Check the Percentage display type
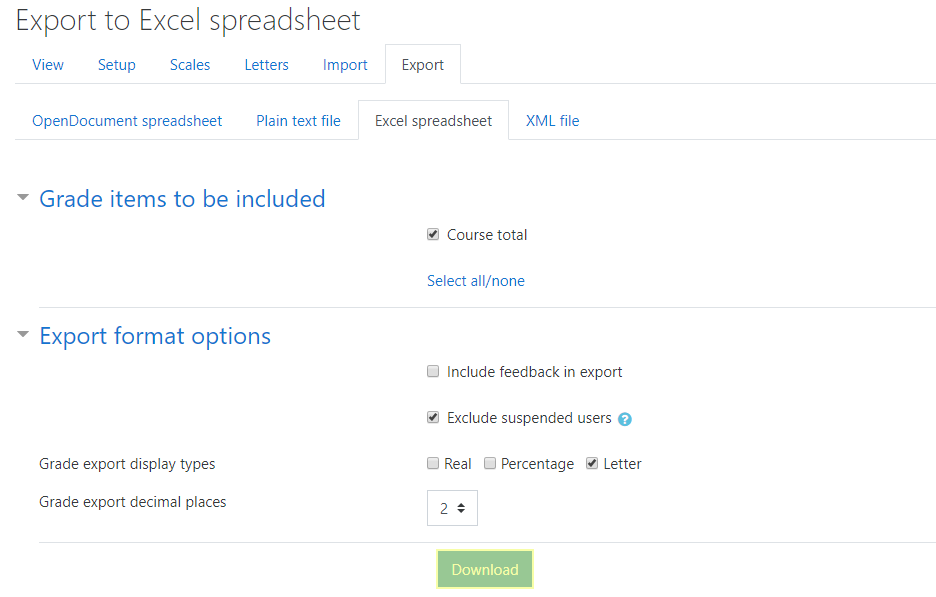 pos(490,463)
